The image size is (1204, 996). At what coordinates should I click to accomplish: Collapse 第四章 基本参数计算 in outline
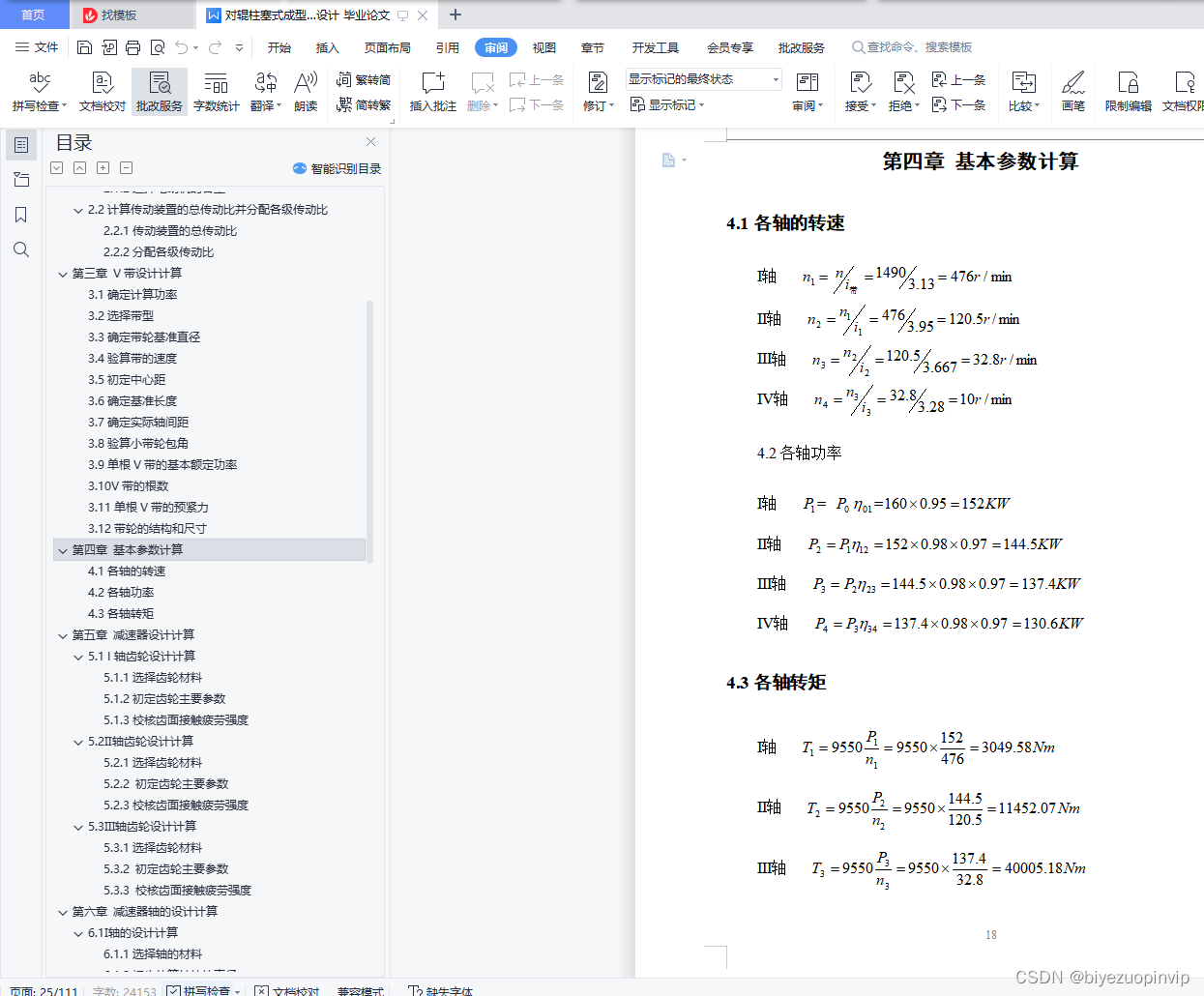point(62,549)
